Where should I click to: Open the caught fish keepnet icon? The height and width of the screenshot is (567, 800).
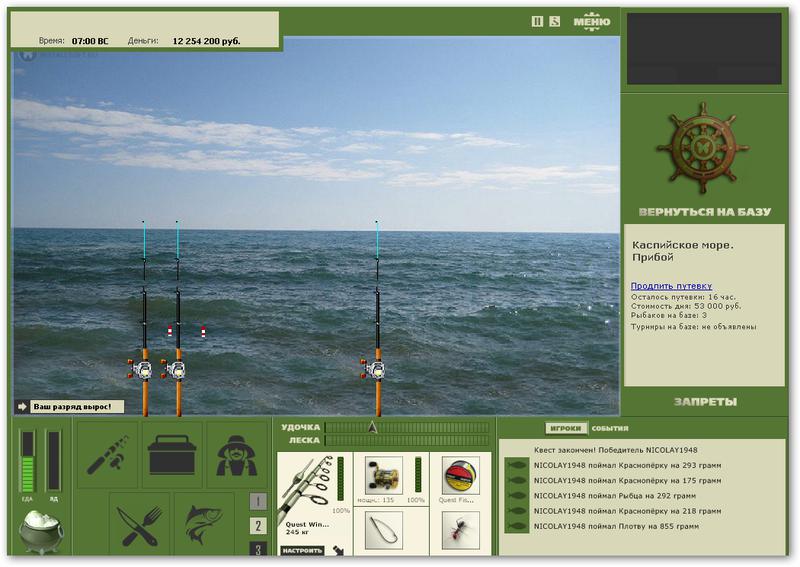(x=204, y=524)
